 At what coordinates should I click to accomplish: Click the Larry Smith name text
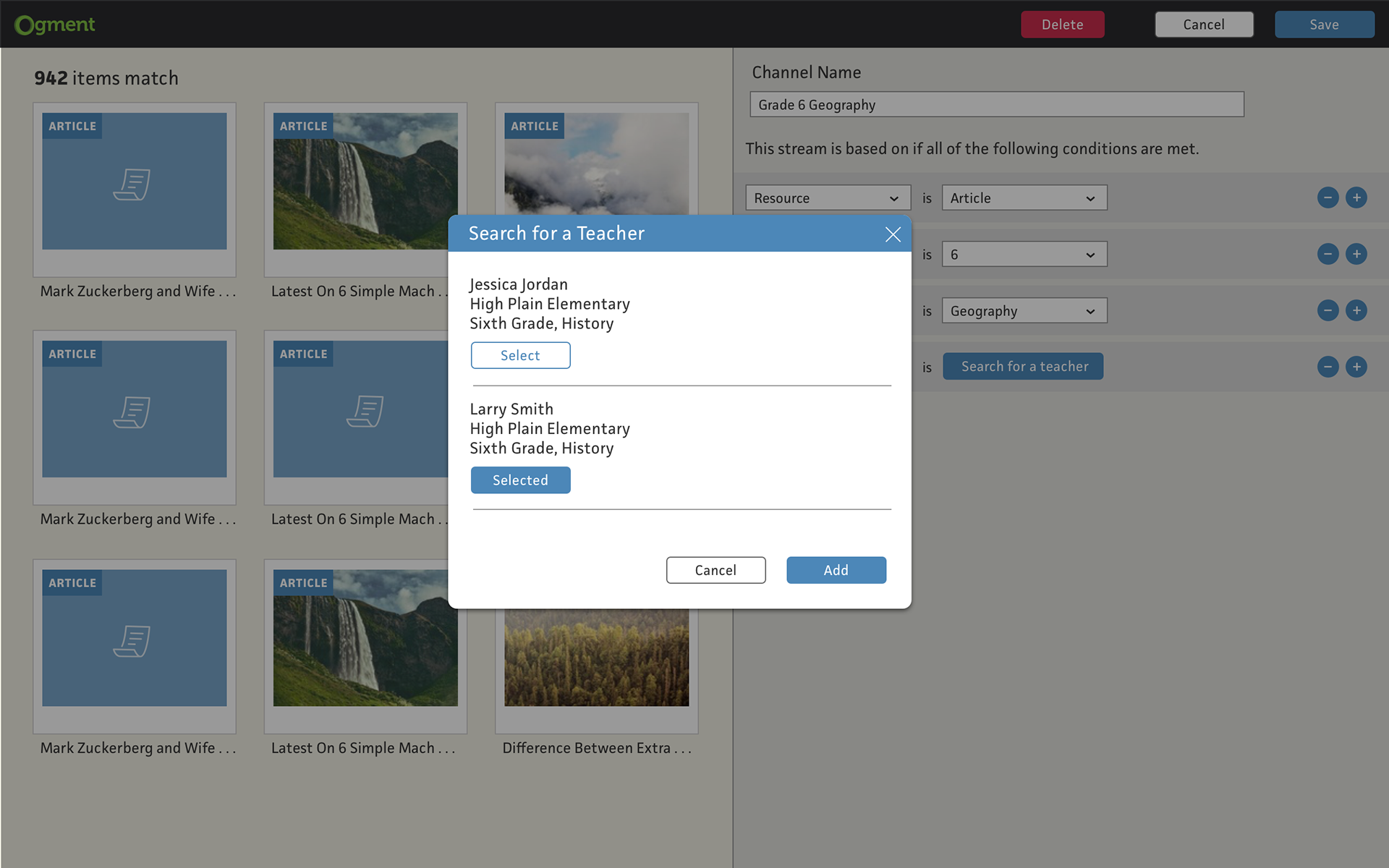(x=511, y=409)
